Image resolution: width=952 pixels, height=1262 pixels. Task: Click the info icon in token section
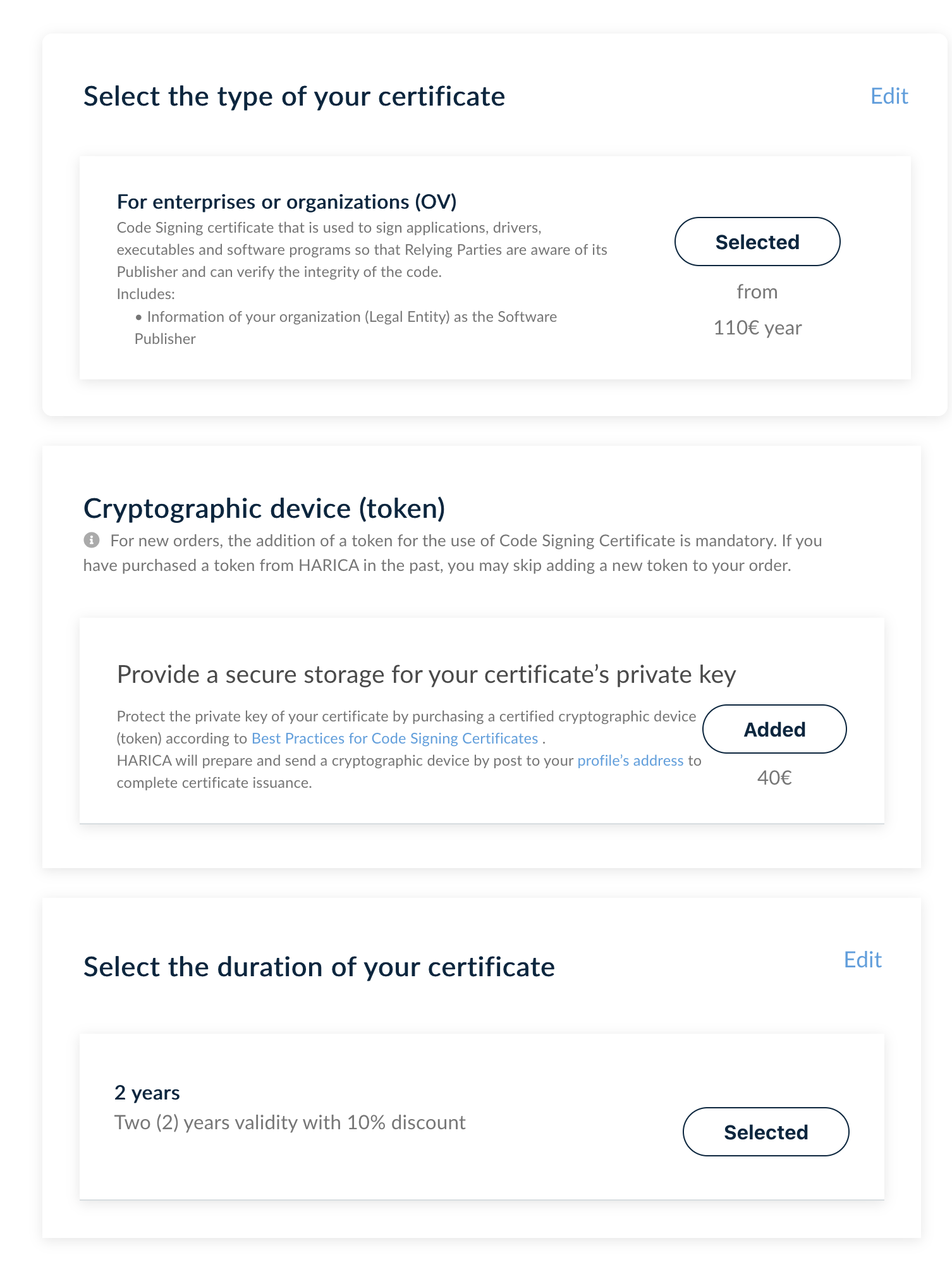(x=92, y=540)
